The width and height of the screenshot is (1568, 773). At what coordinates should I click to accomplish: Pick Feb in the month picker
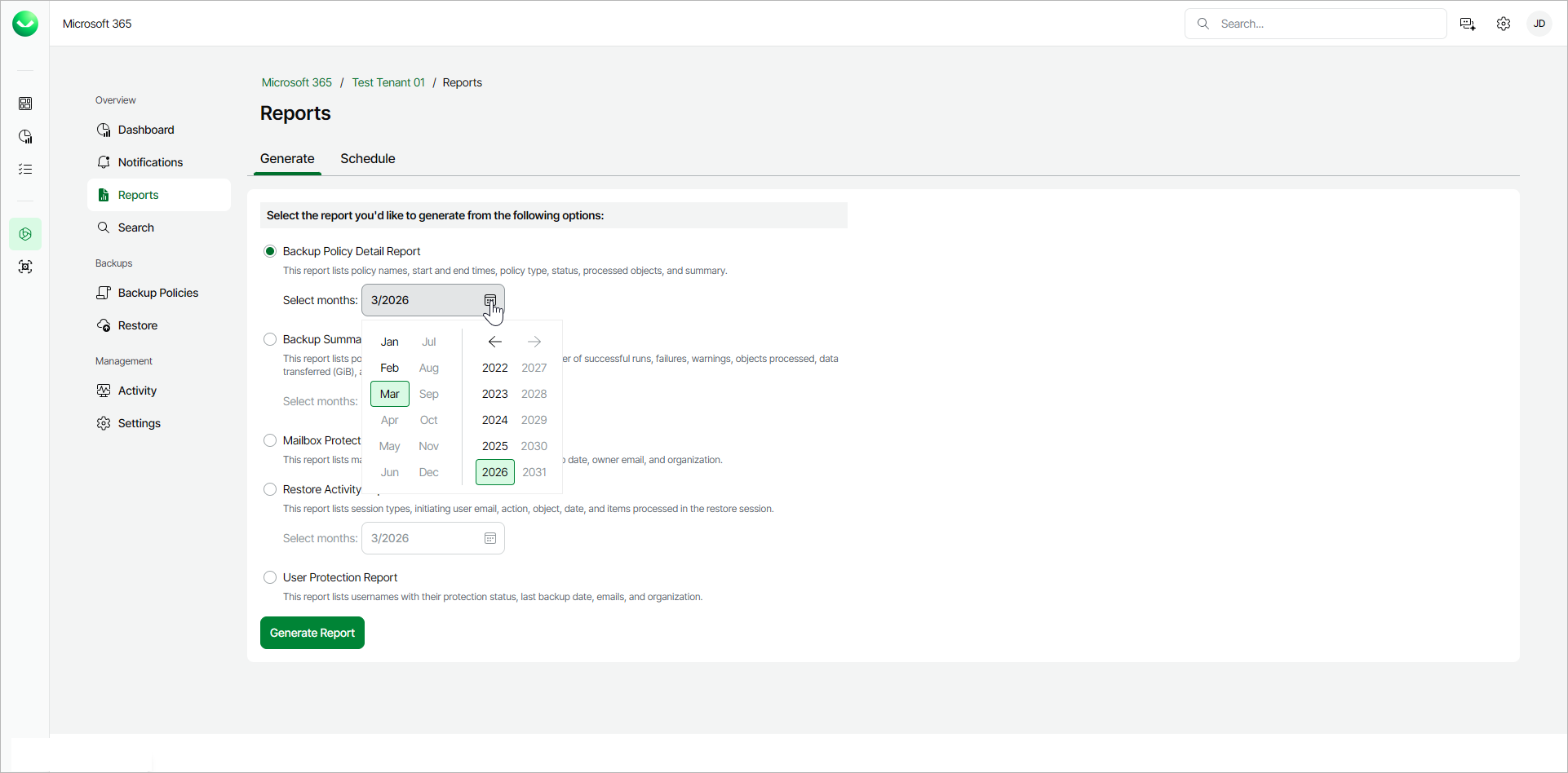point(390,368)
